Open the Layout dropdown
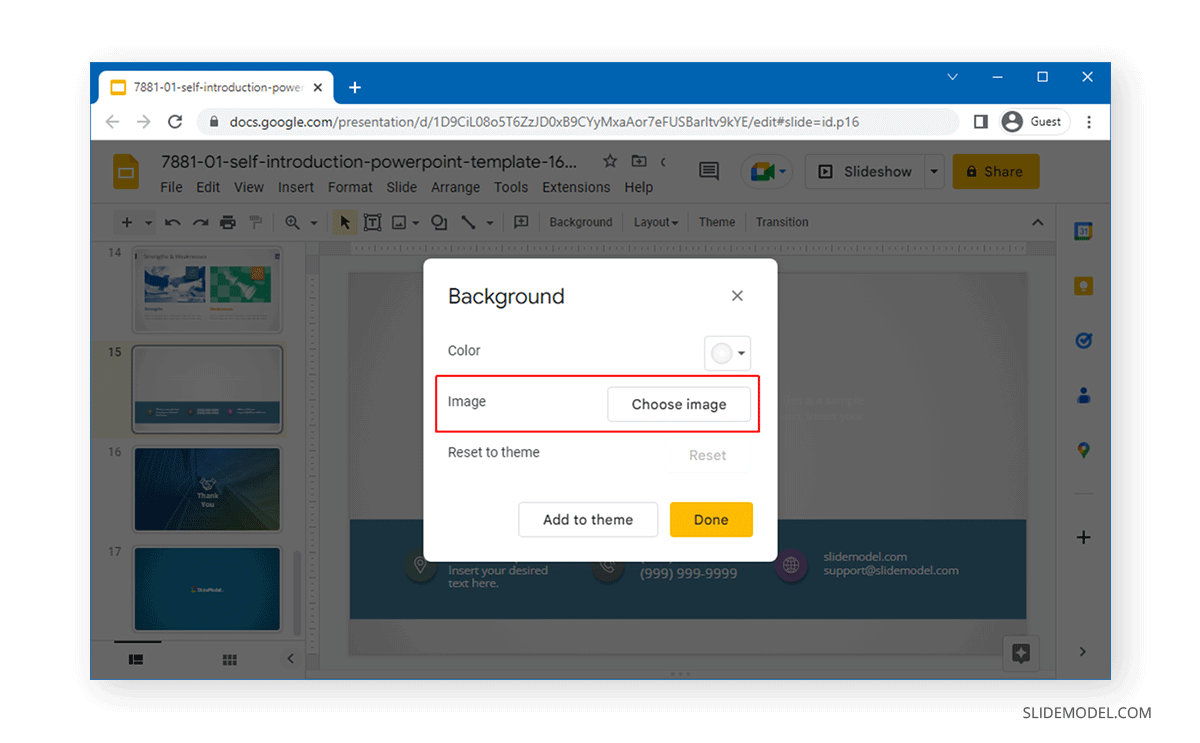1200x743 pixels. click(655, 222)
